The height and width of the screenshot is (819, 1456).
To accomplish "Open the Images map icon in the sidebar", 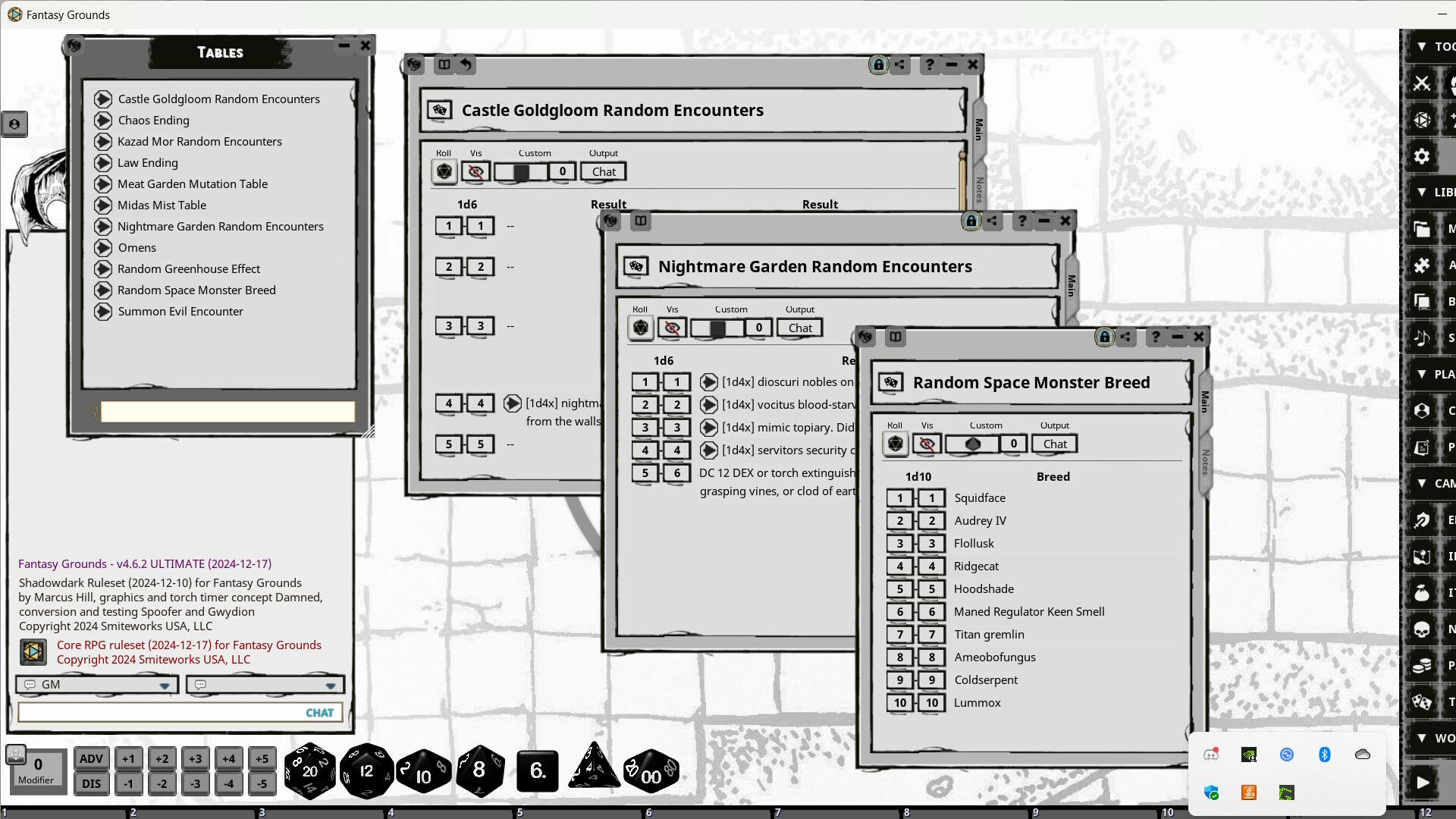I will pos(1422,556).
